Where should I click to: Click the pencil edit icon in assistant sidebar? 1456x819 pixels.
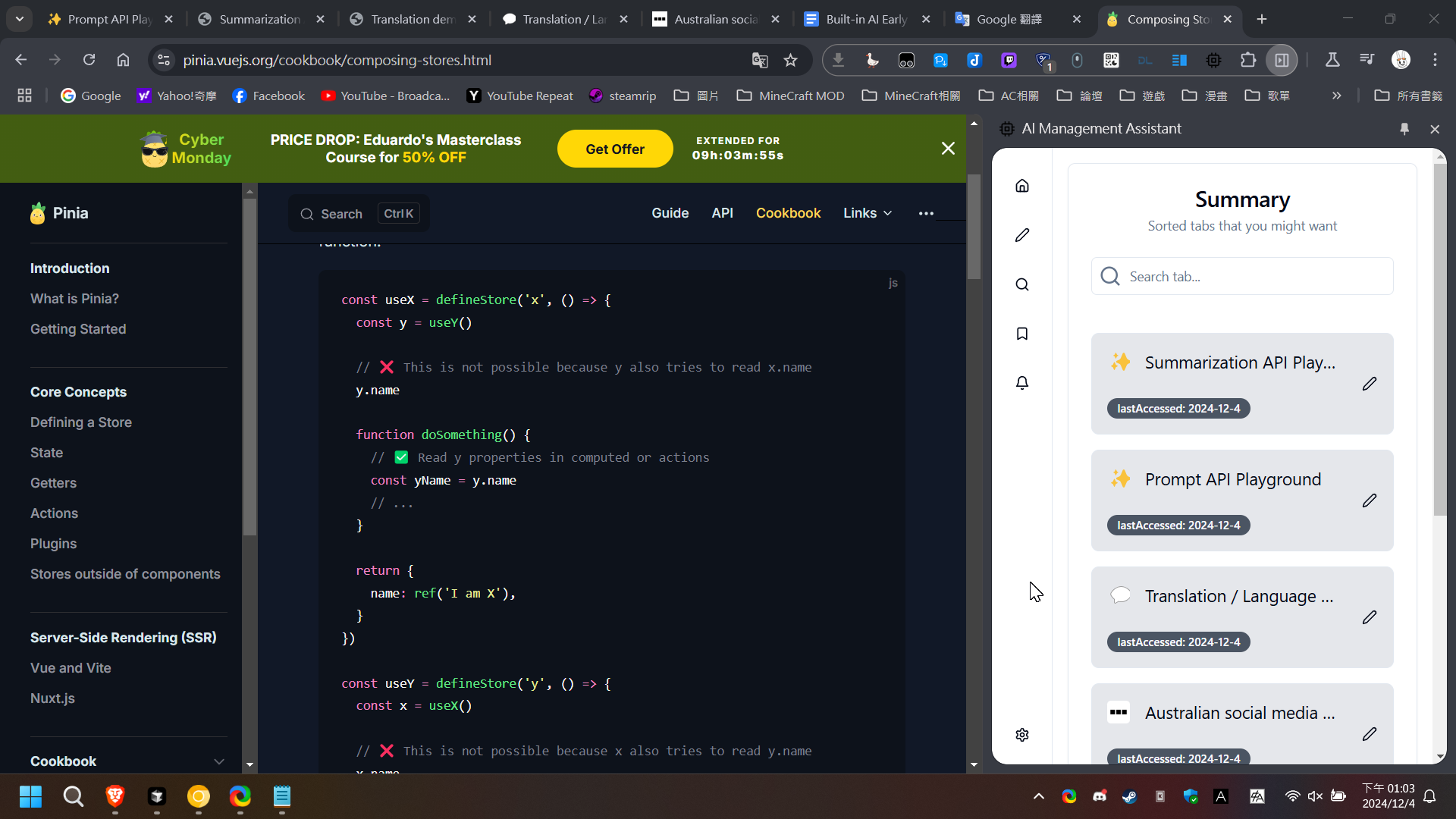coord(1022,235)
